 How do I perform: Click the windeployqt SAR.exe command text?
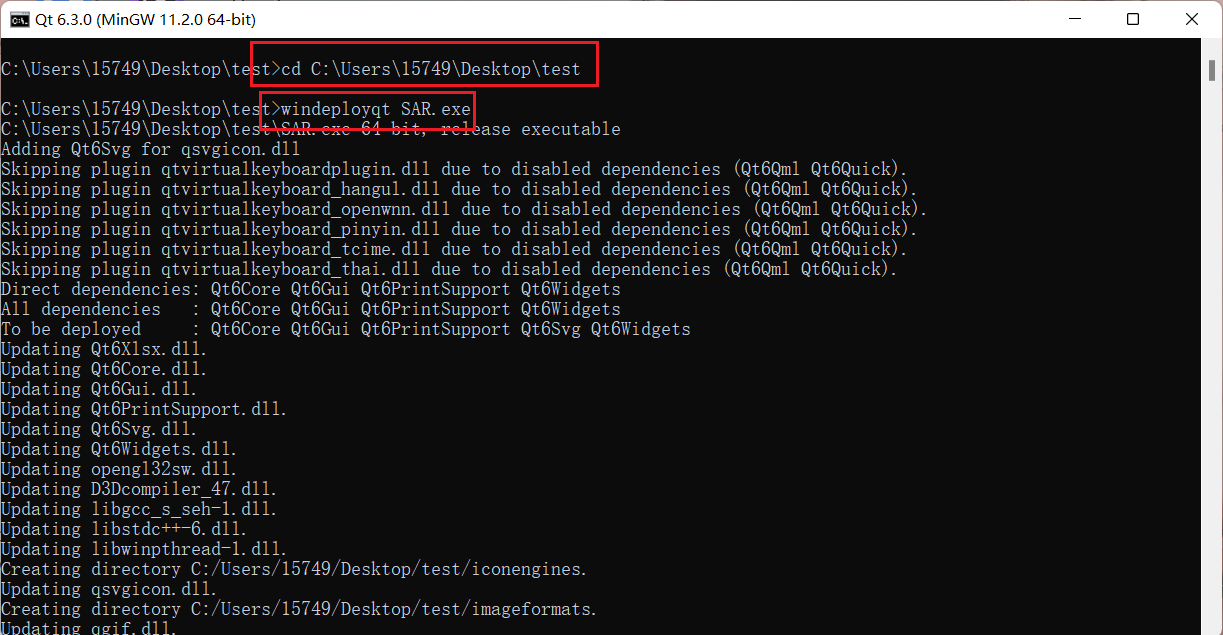[376, 109]
